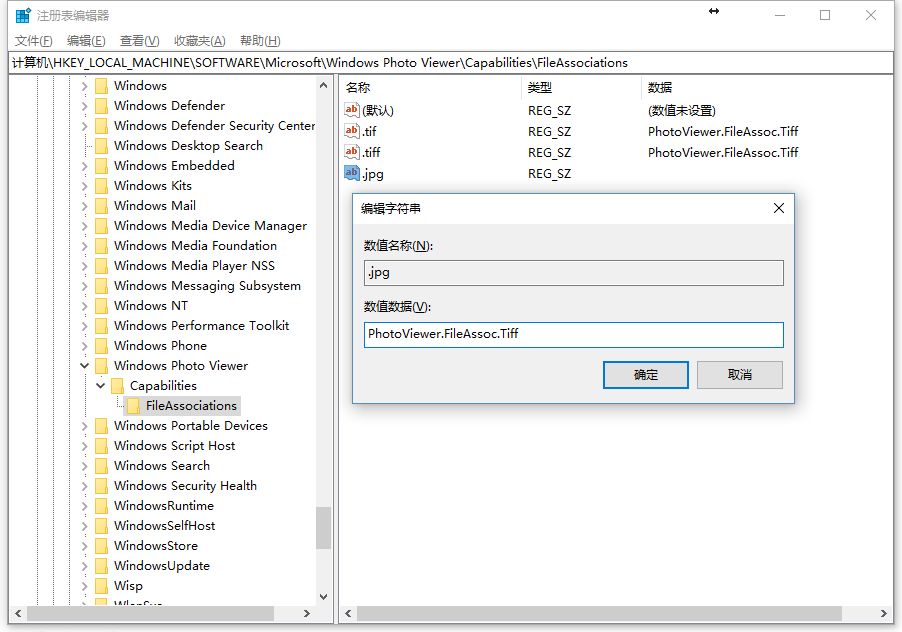Click the Capabilities folder icon
This screenshot has width=902, height=632.
coord(117,386)
